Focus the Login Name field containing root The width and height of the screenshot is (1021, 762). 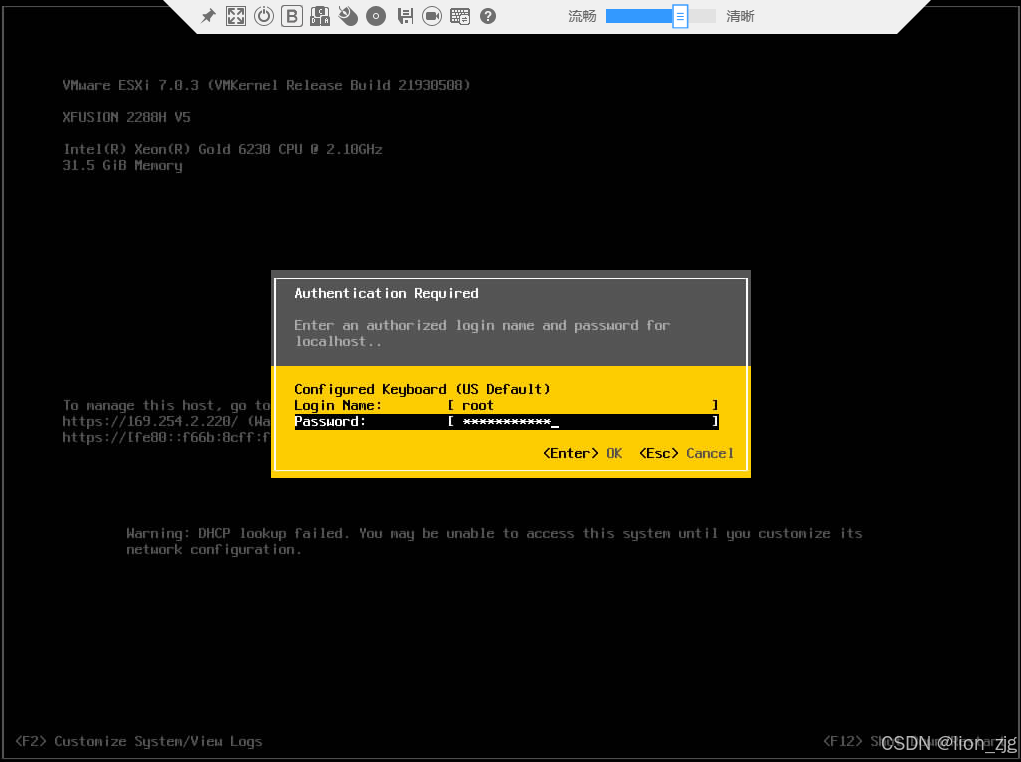click(583, 405)
